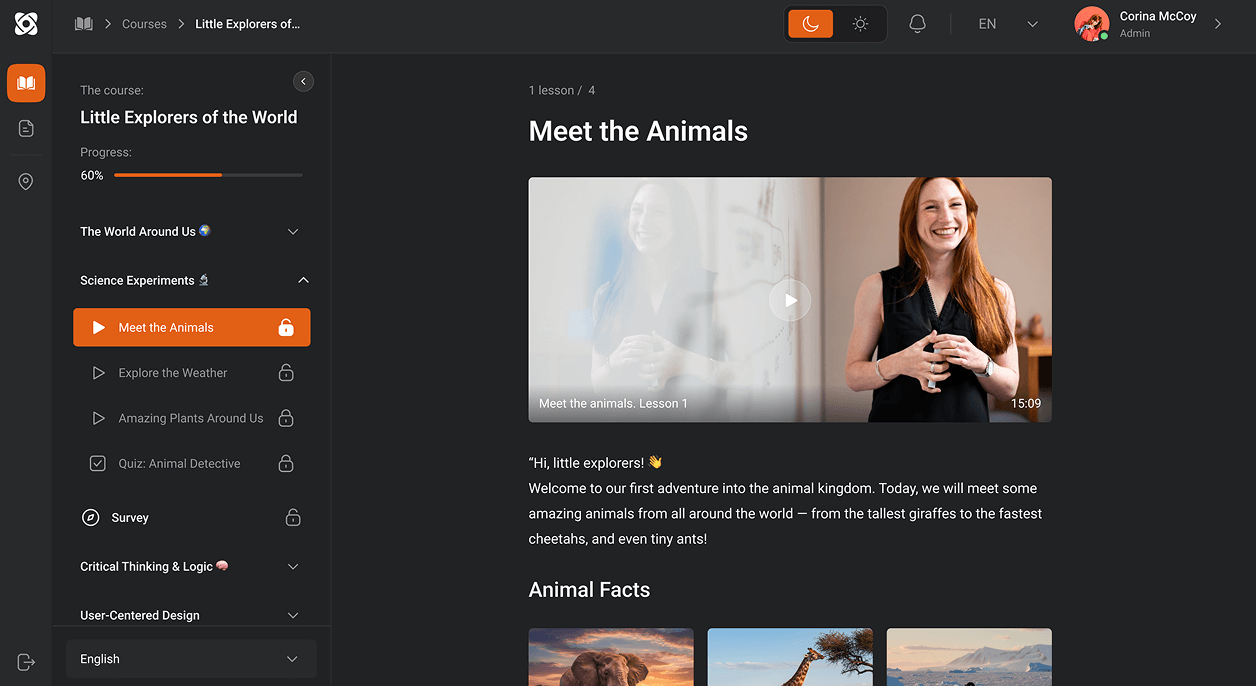Screen dimensions: 1256x686
Task: Click the app logo icon
Action: pyautogui.click(x=26, y=24)
